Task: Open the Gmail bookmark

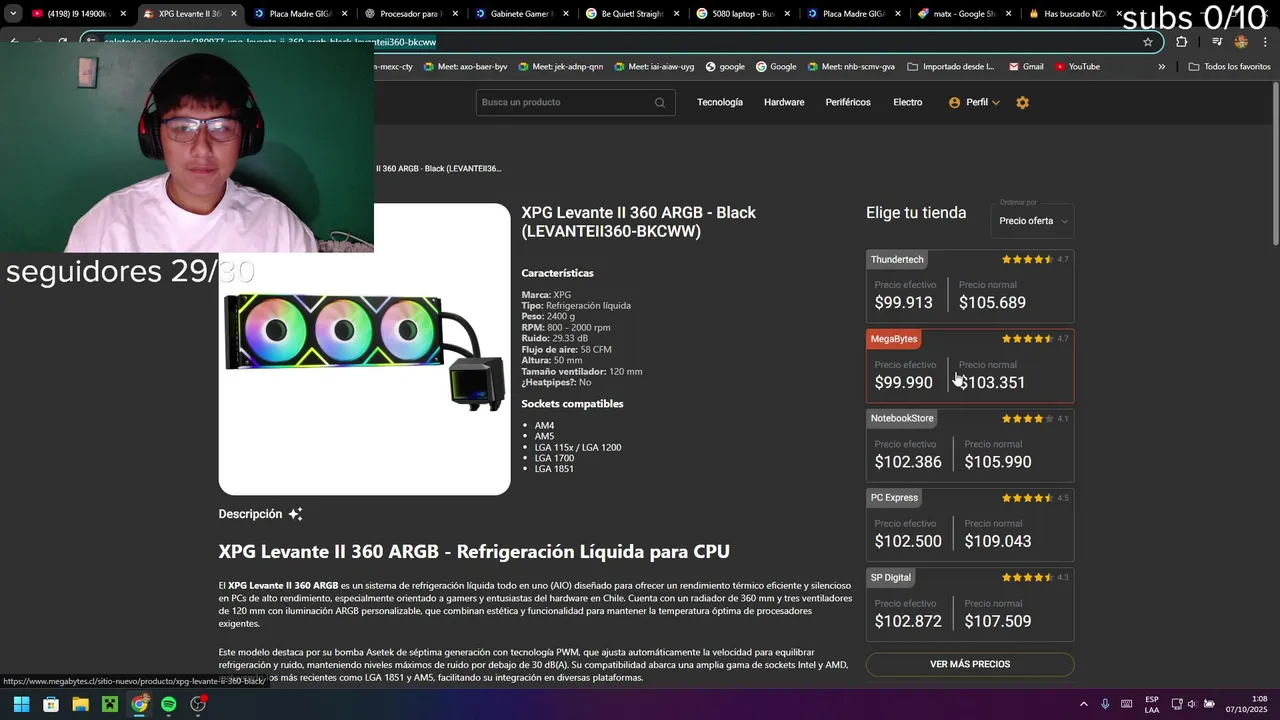Action: (x=1026, y=67)
